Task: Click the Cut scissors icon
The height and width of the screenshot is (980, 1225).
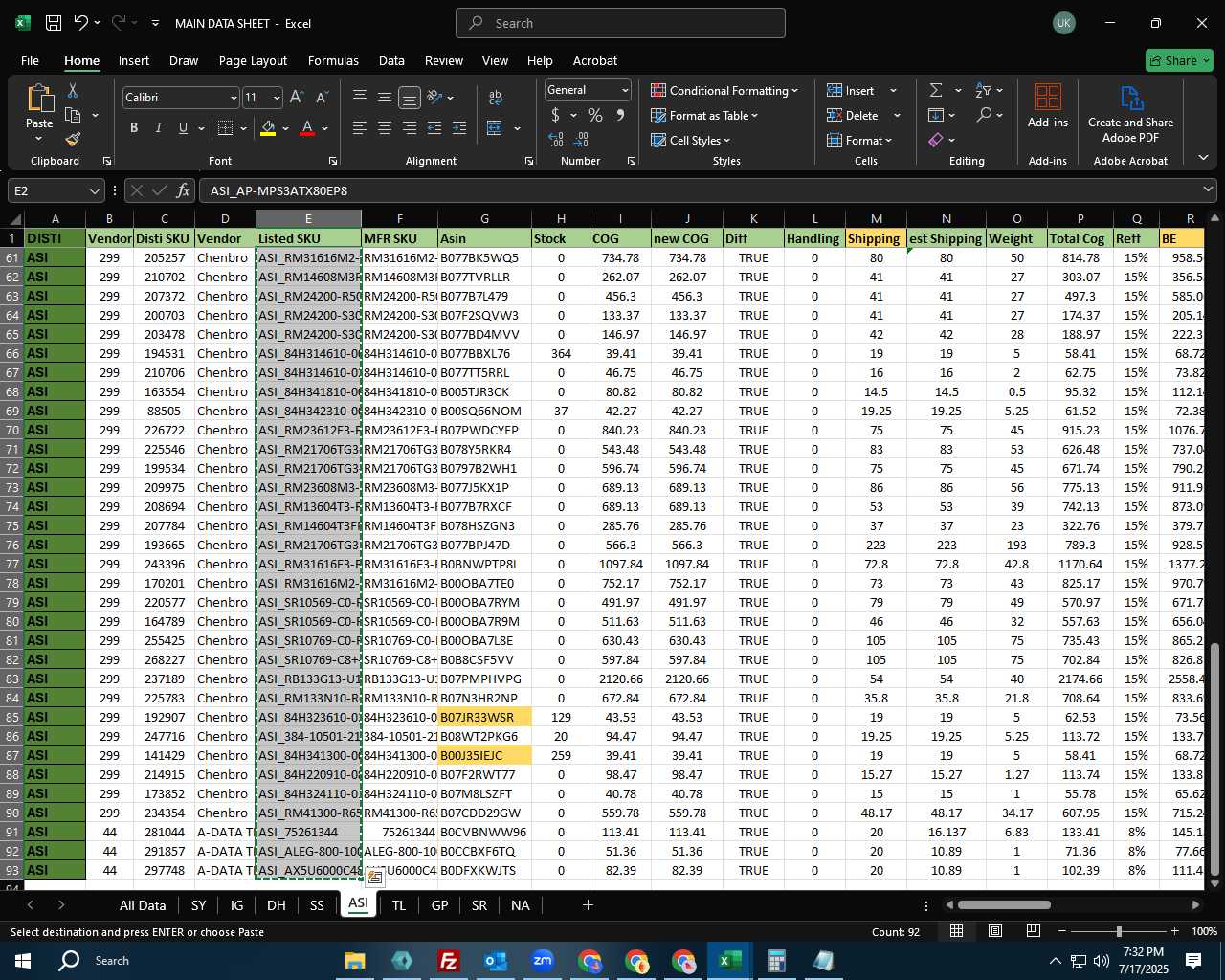Action: (73, 90)
